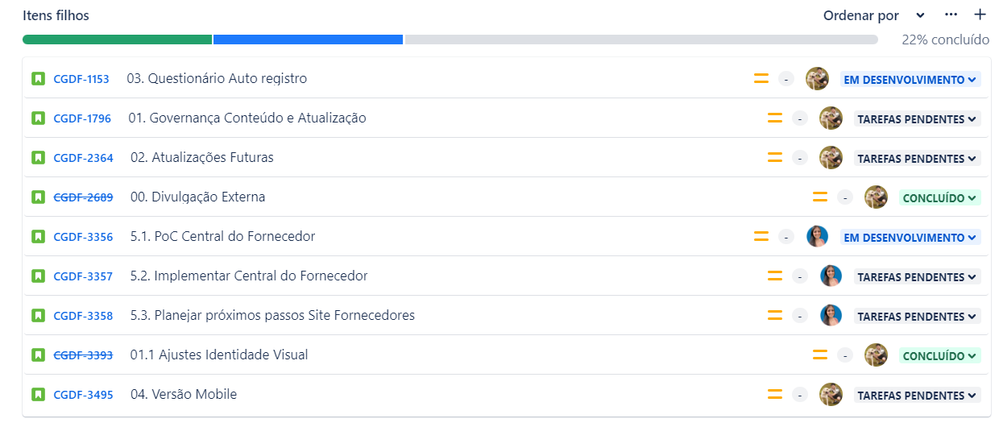Screen dimensions: 999x448
Task: Click the assignee avatar on Divulgação Externa row
Action: pos(875,197)
